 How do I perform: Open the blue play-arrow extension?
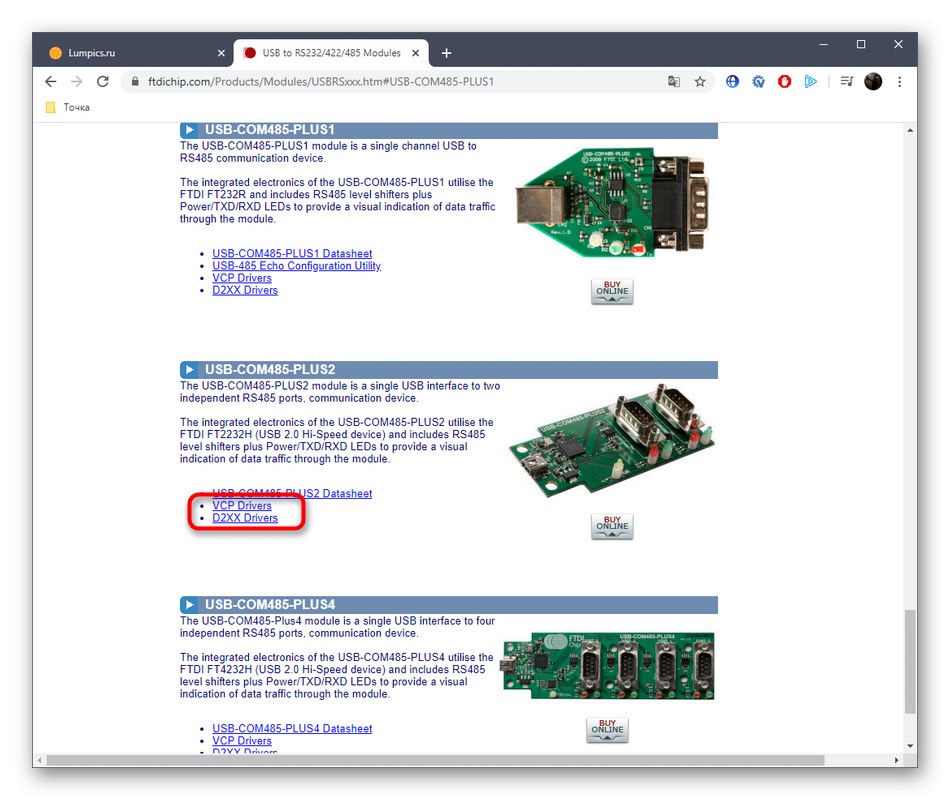pyautogui.click(x=810, y=81)
